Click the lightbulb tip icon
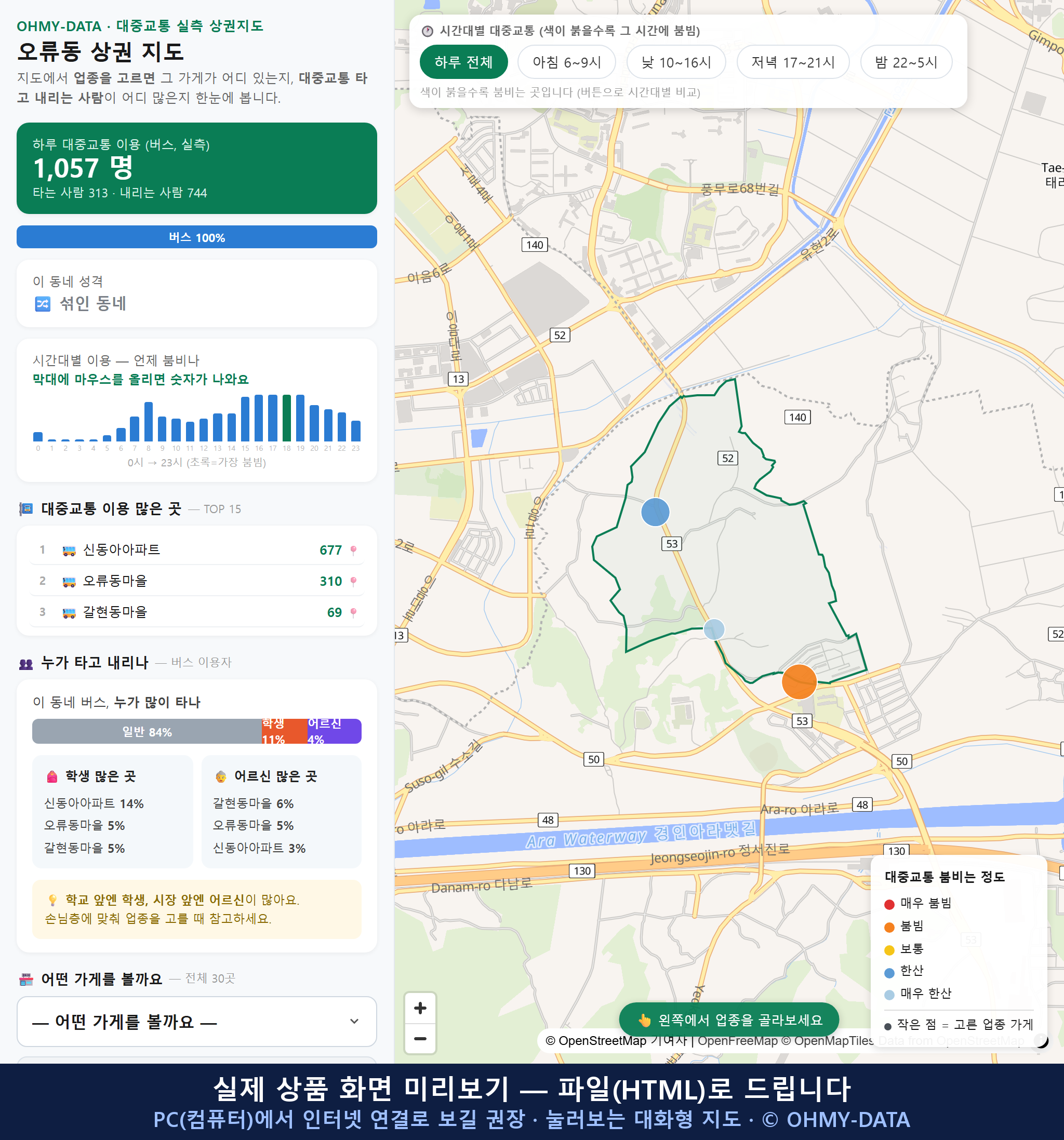 [x=52, y=900]
